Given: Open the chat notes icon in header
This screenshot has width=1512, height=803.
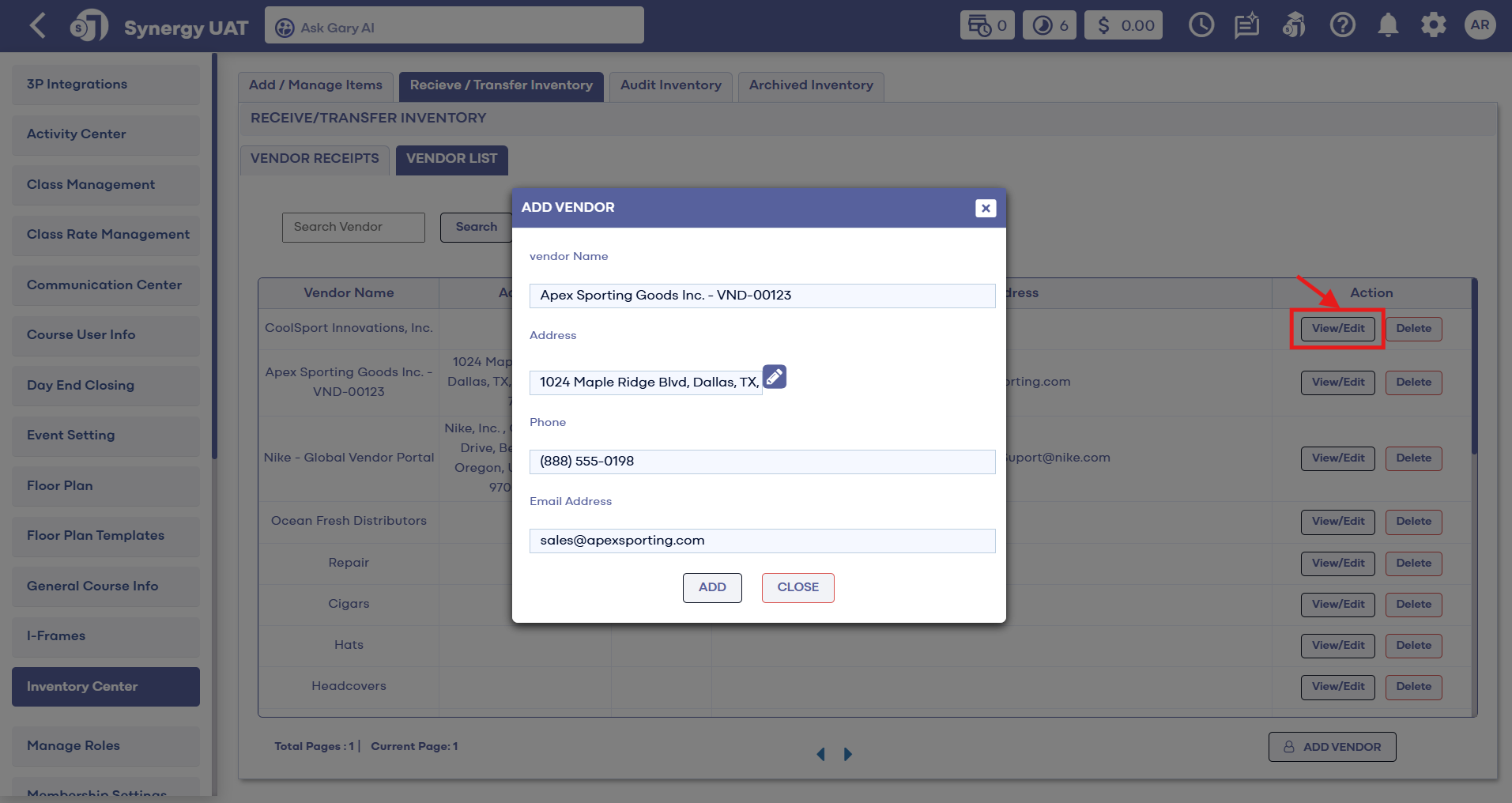Looking at the screenshot, I should point(1246,25).
